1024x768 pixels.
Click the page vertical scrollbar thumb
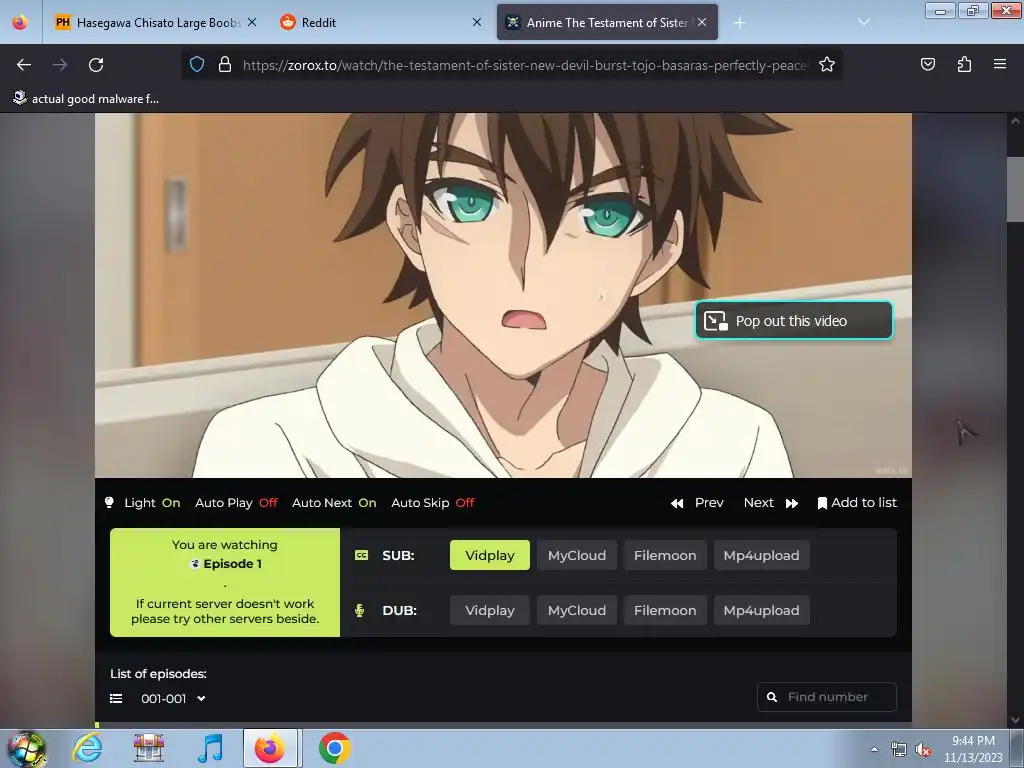click(x=1015, y=189)
